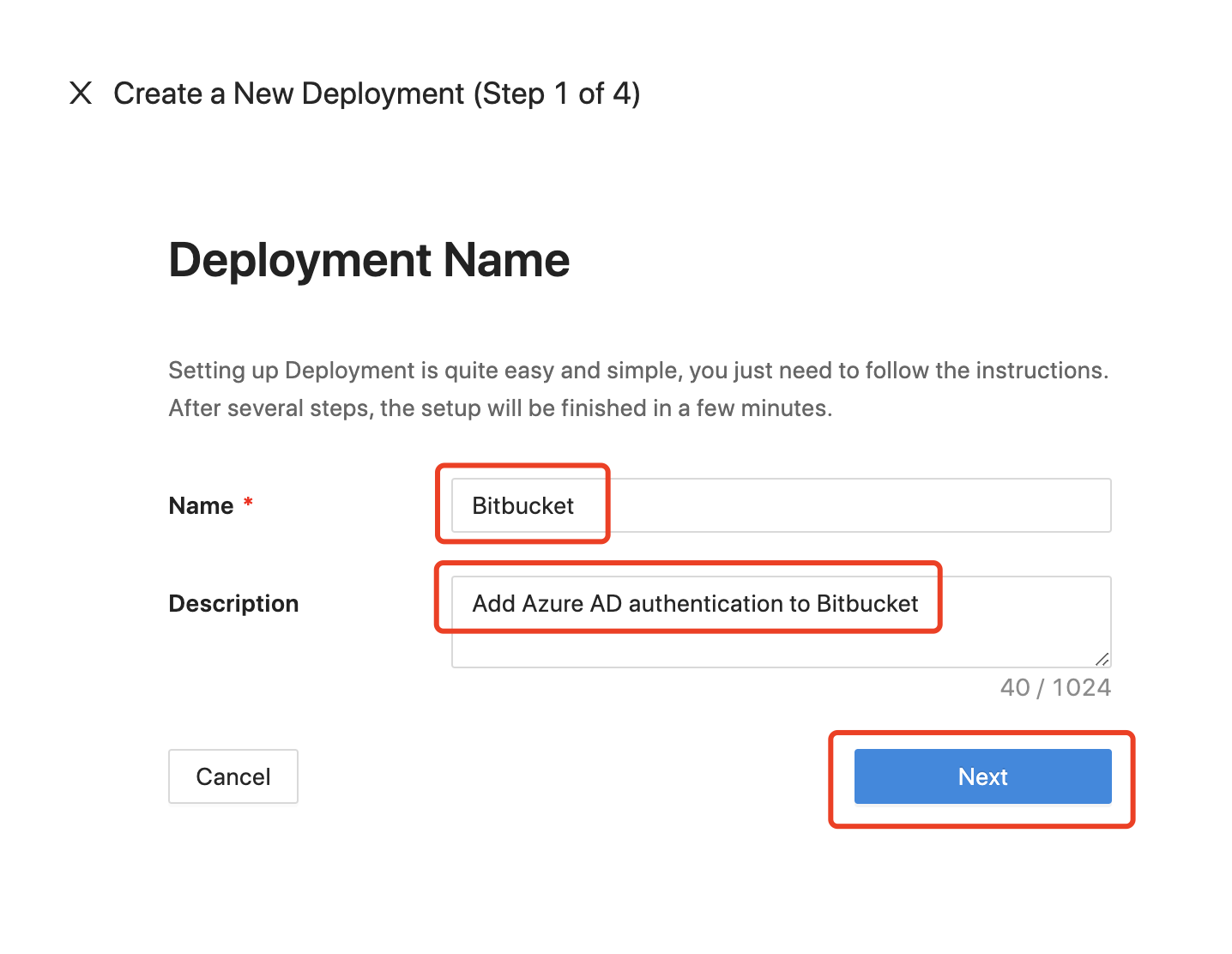Click the 'Deployment Name' heading
The image size is (1232, 954).
pyautogui.click(x=369, y=260)
